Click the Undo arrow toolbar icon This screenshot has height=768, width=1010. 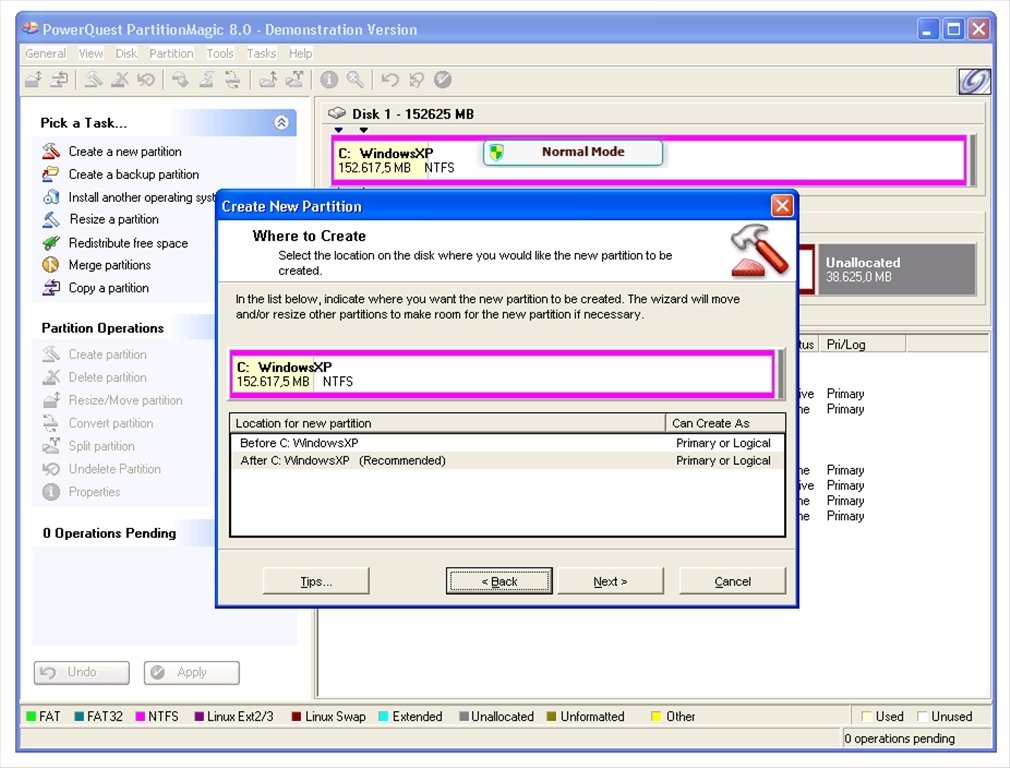390,80
